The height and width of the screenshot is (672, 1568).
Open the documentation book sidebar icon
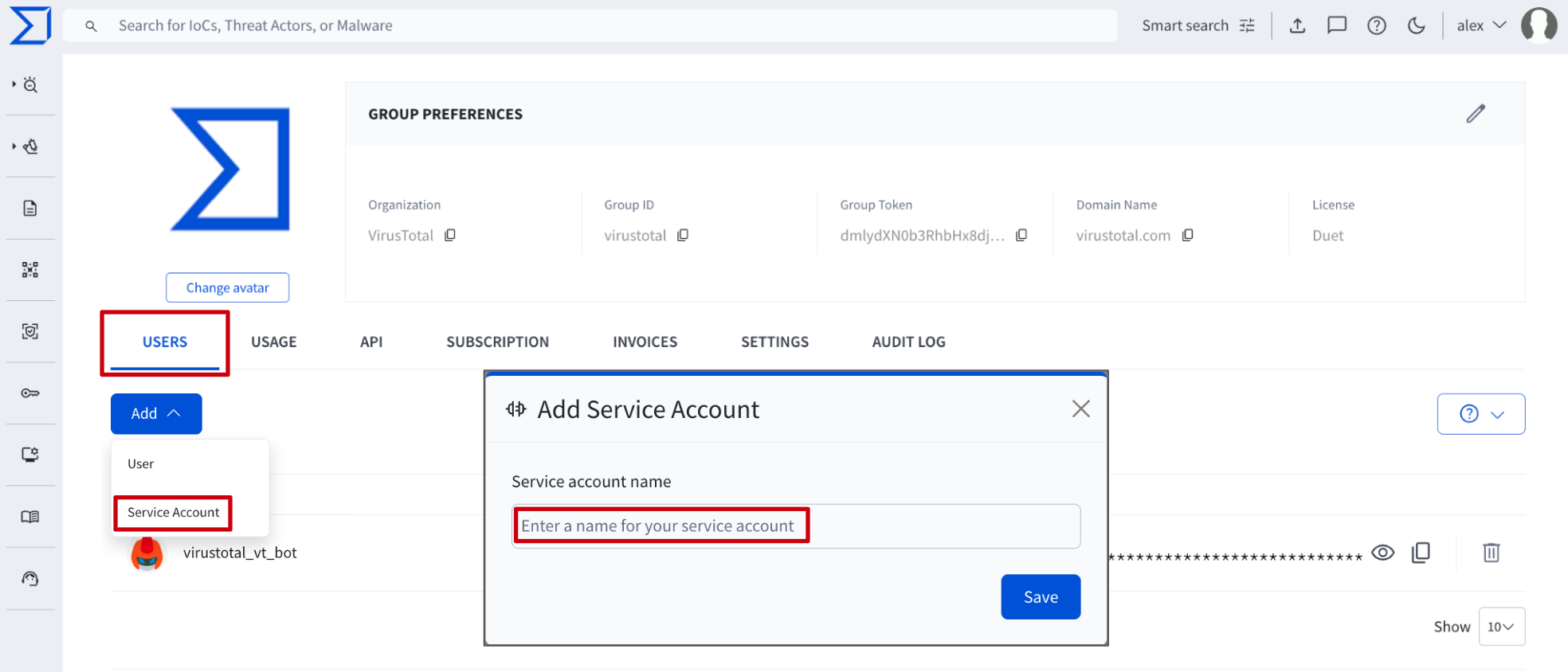coord(30,517)
